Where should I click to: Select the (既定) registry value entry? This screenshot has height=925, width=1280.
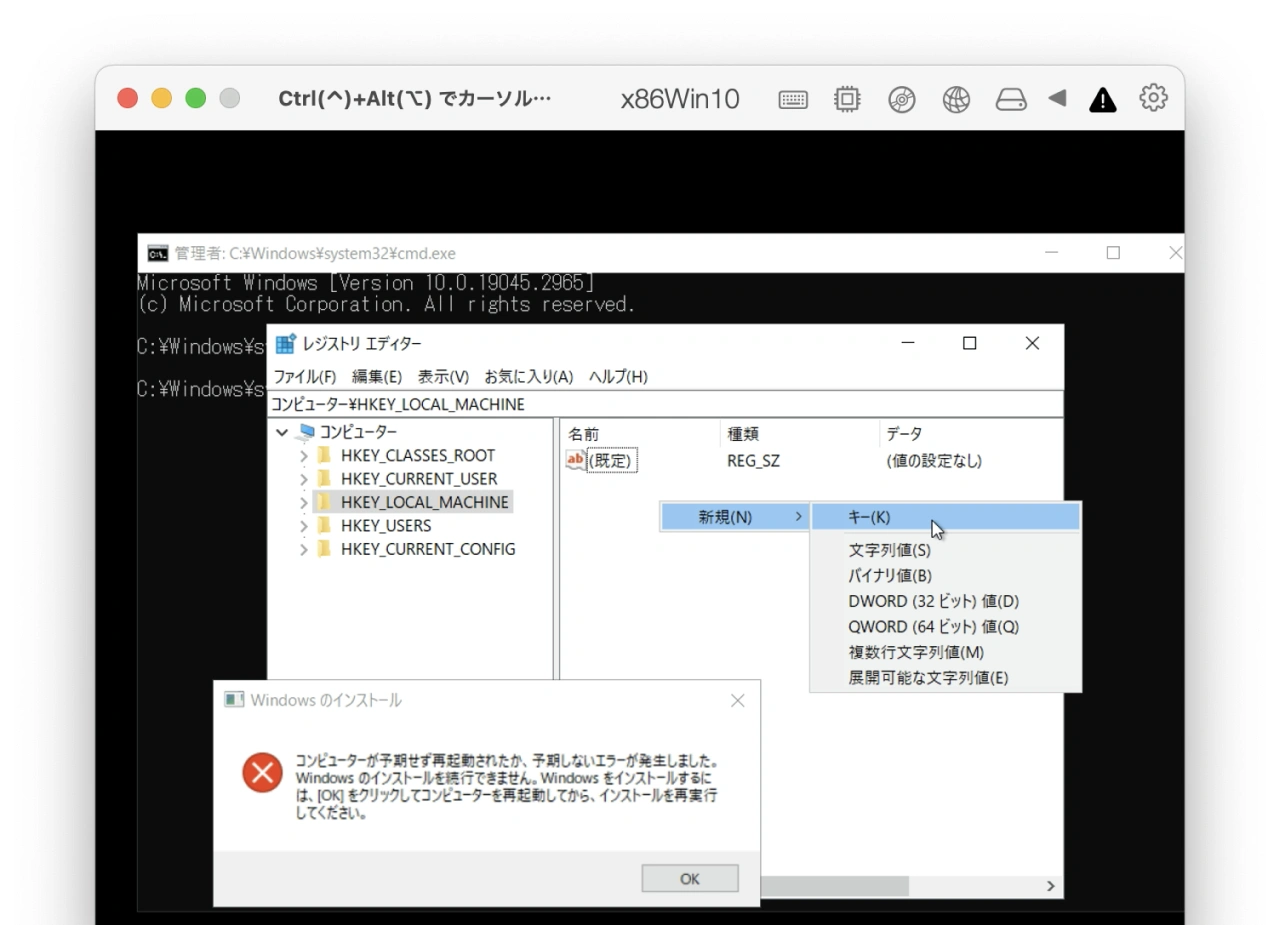coord(612,461)
